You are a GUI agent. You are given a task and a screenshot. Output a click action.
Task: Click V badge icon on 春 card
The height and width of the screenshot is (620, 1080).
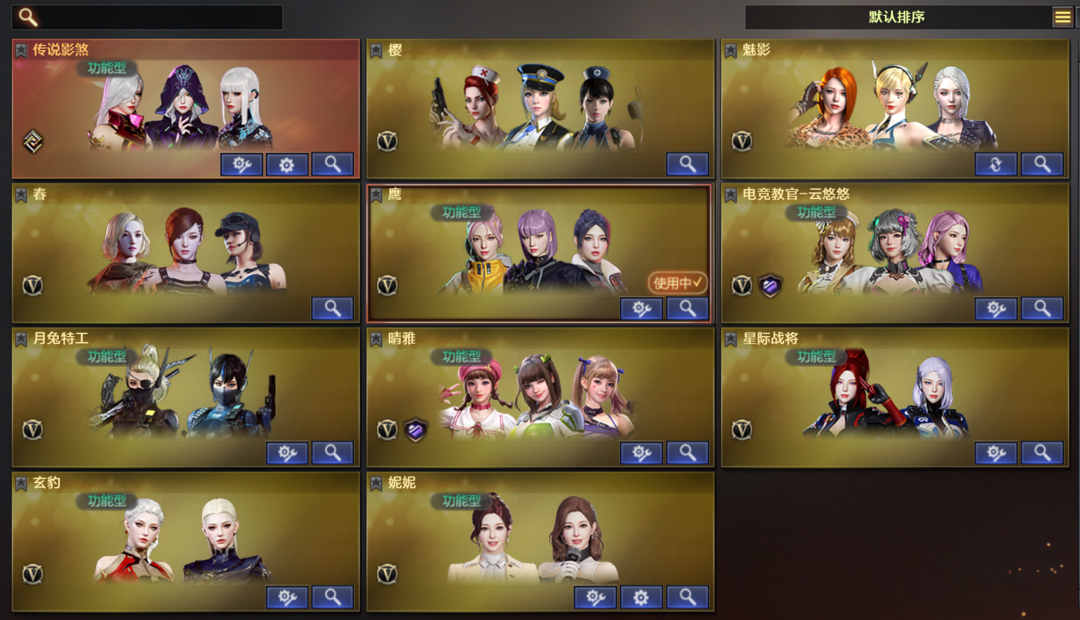(x=32, y=285)
